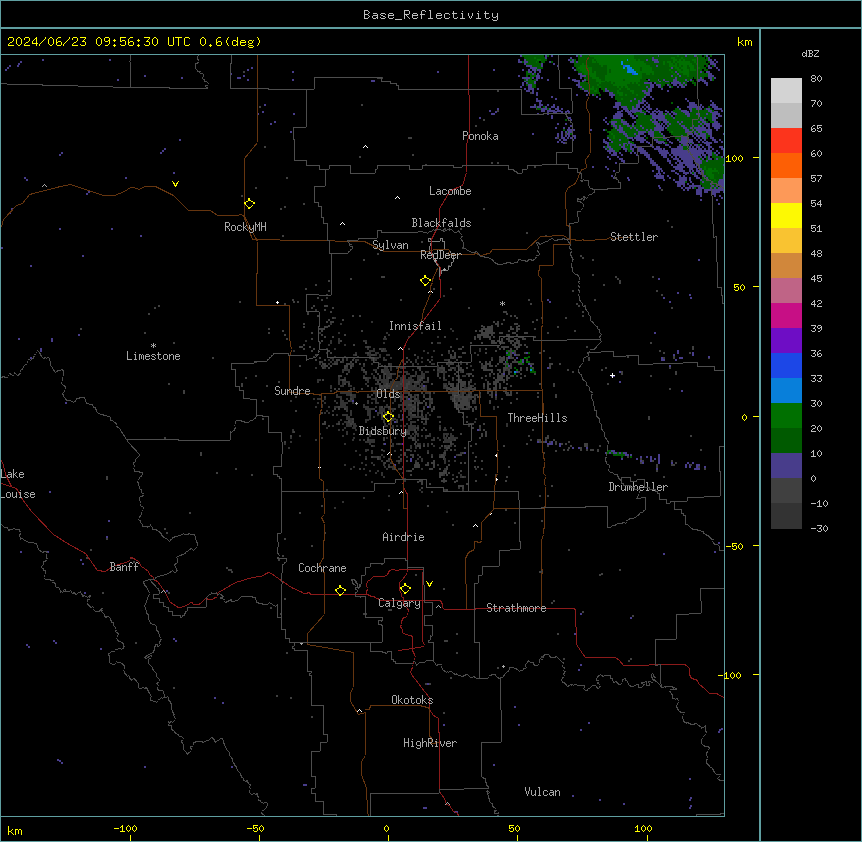The height and width of the screenshot is (842, 862).
Task: Click the Innisfail city label
Action: point(415,326)
